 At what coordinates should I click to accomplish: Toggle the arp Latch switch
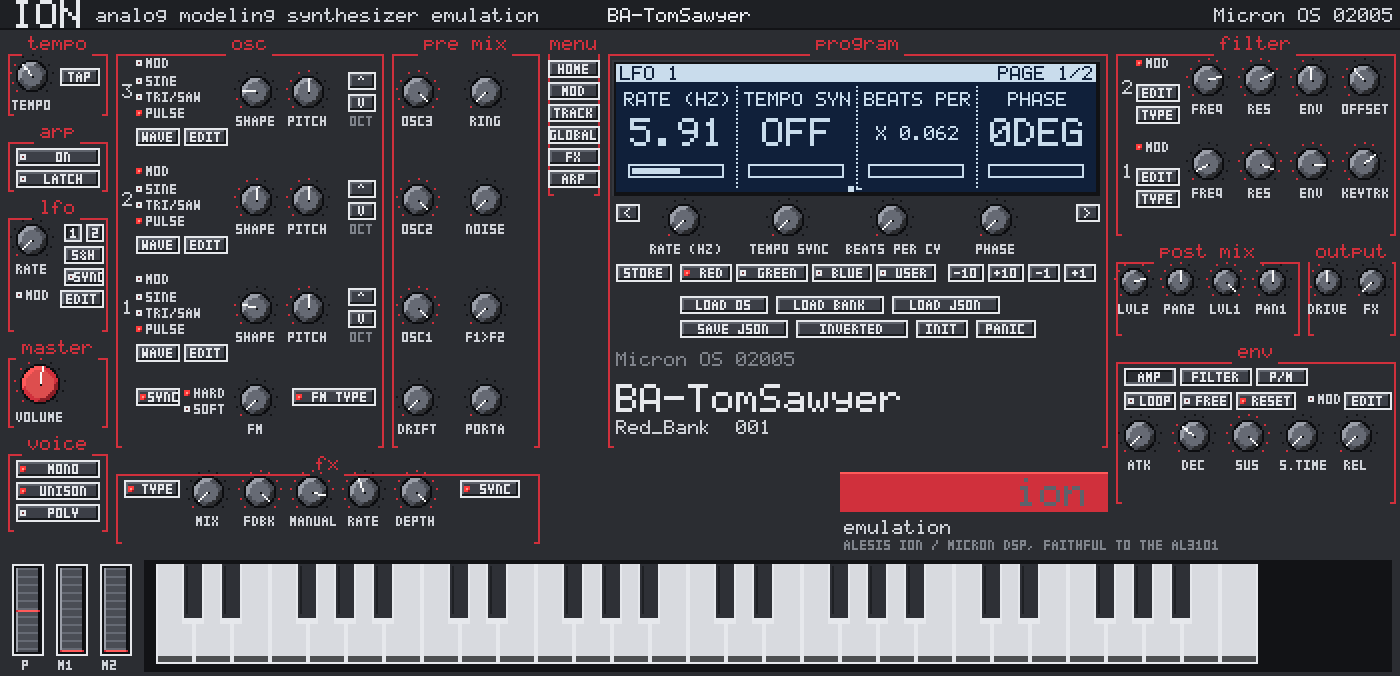pyautogui.click(x=58, y=179)
